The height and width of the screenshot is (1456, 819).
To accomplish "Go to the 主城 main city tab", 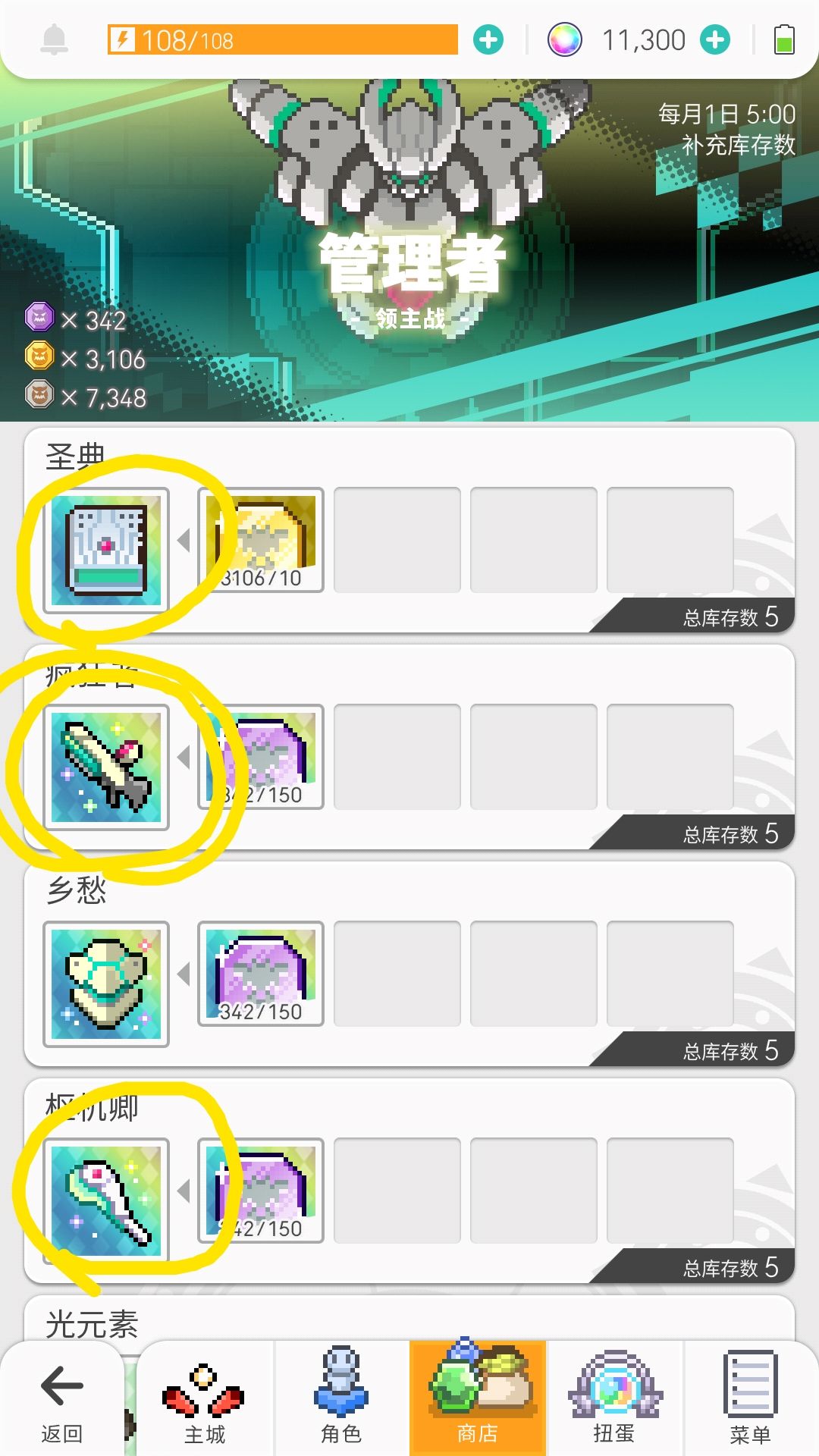I will 205,1398.
